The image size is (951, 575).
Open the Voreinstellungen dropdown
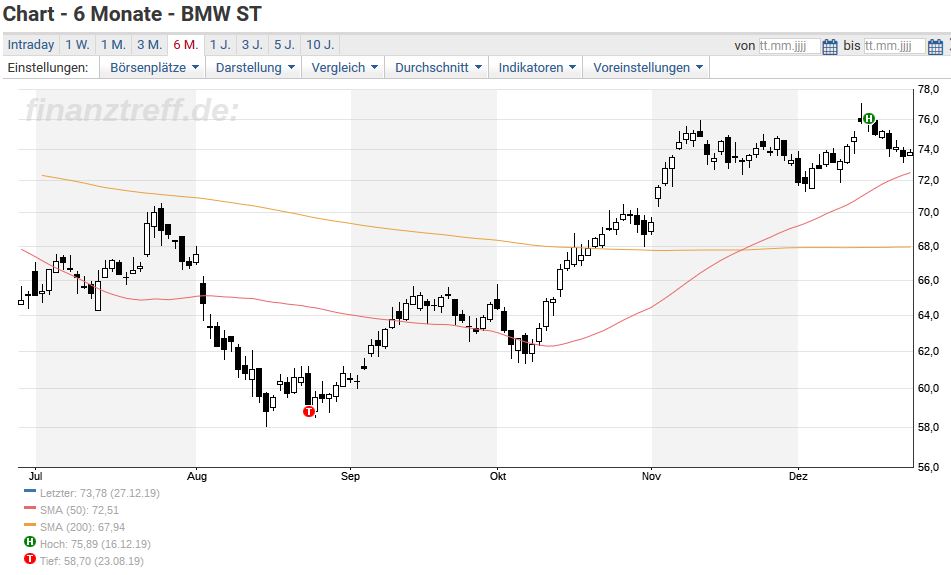point(647,67)
